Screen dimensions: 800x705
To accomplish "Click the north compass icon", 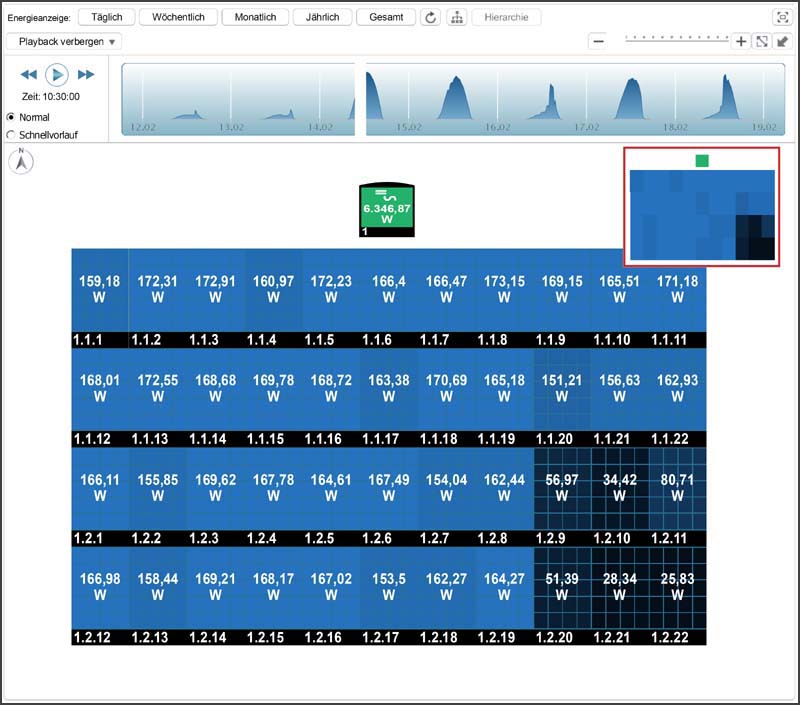I will click(21, 161).
